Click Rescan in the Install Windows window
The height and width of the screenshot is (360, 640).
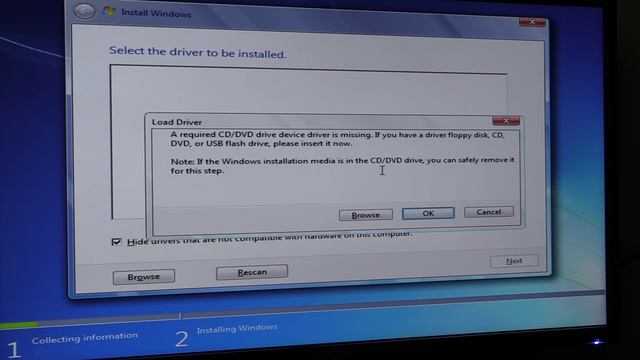(x=252, y=272)
